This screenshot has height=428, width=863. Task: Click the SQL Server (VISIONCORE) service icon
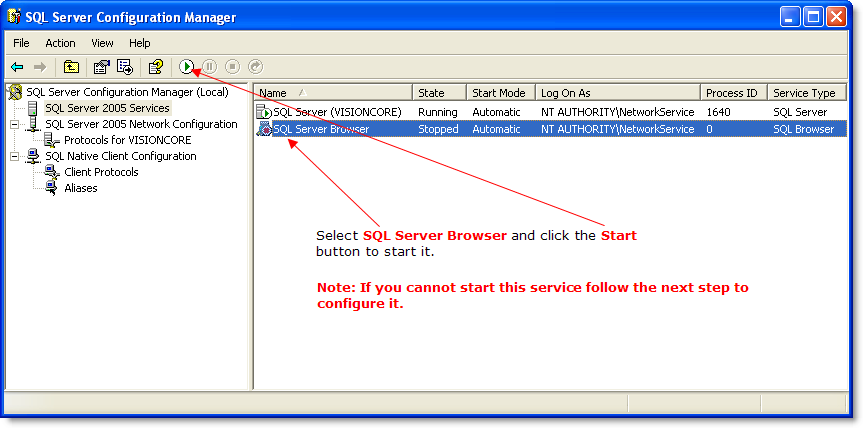pos(264,112)
